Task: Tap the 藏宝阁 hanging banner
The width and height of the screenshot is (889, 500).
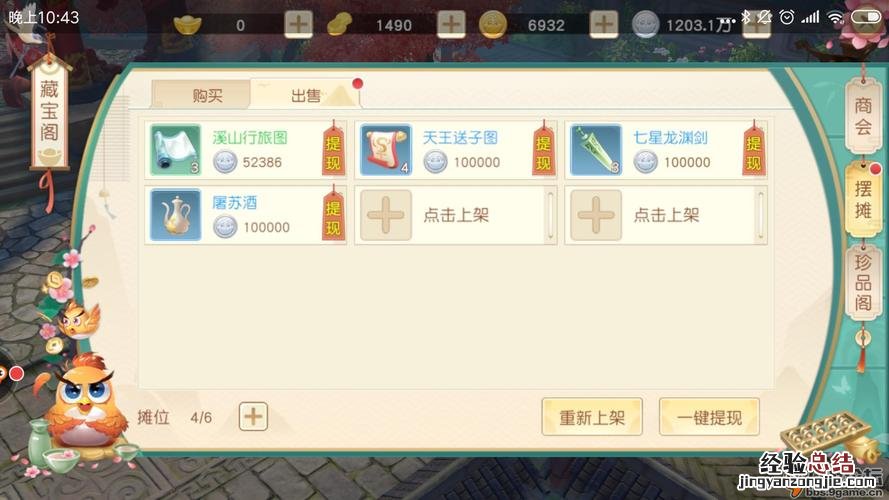Action: click(49, 111)
